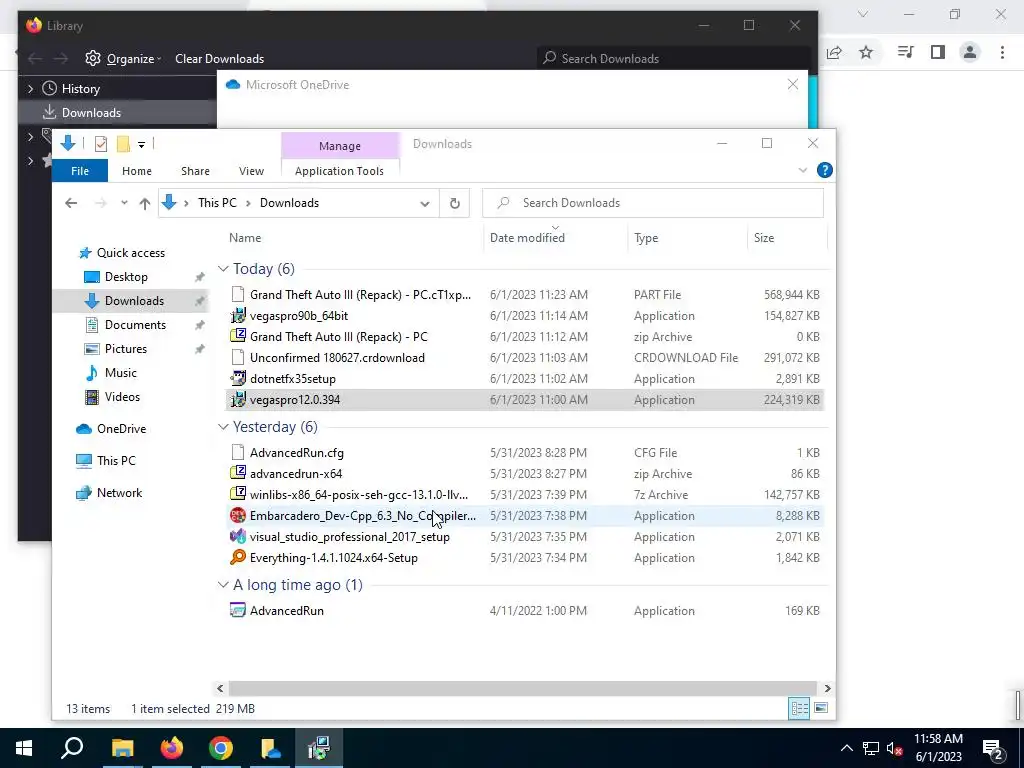
Task: Switch to the View ribbon tab
Action: [251, 171]
